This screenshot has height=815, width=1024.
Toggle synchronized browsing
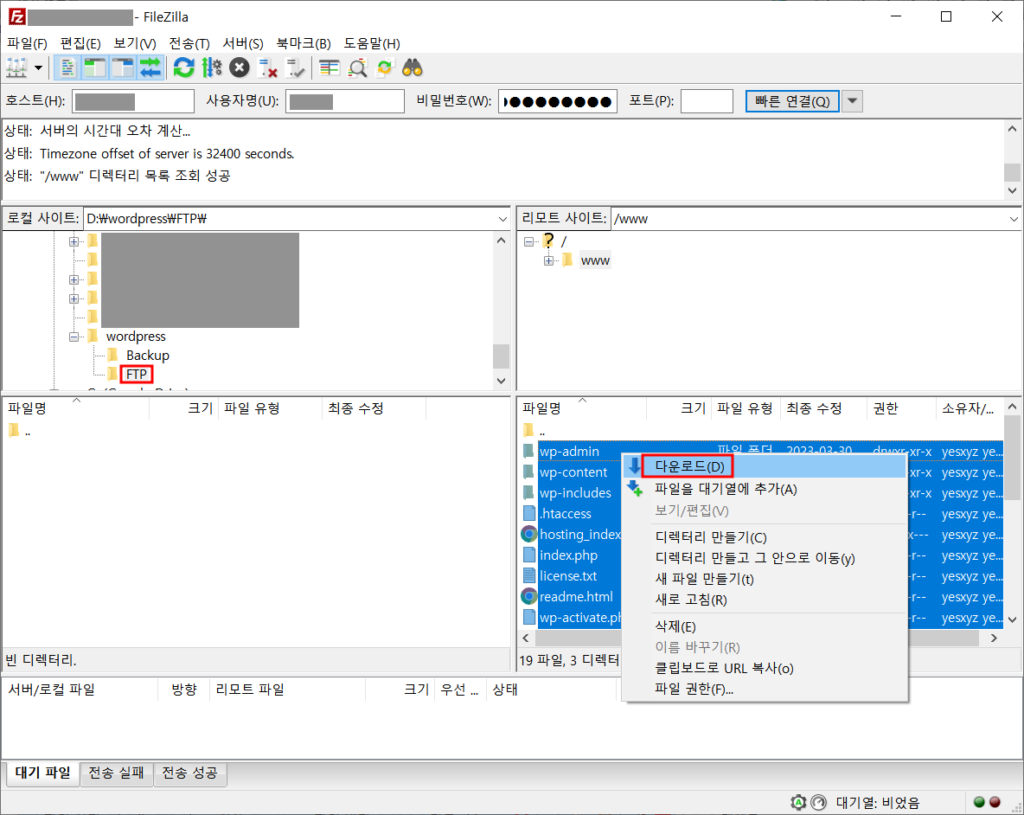tap(385, 68)
